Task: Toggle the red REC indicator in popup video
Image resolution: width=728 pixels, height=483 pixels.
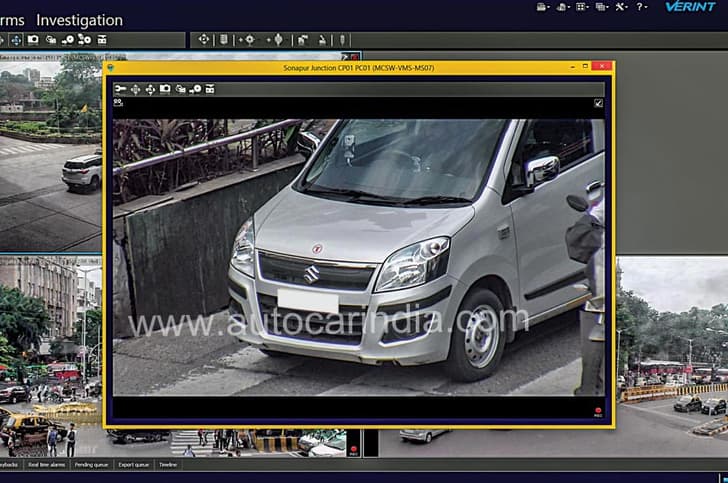Action: click(598, 410)
